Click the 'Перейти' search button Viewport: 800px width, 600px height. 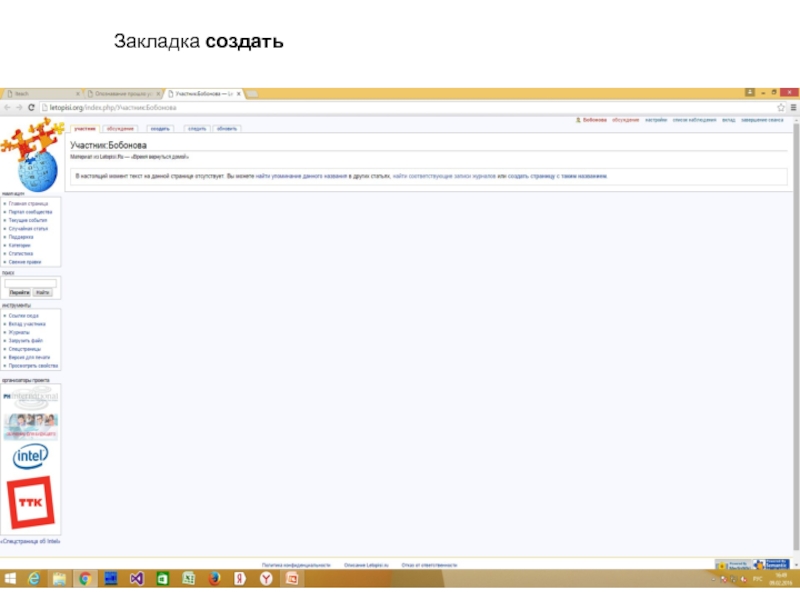tap(19, 292)
